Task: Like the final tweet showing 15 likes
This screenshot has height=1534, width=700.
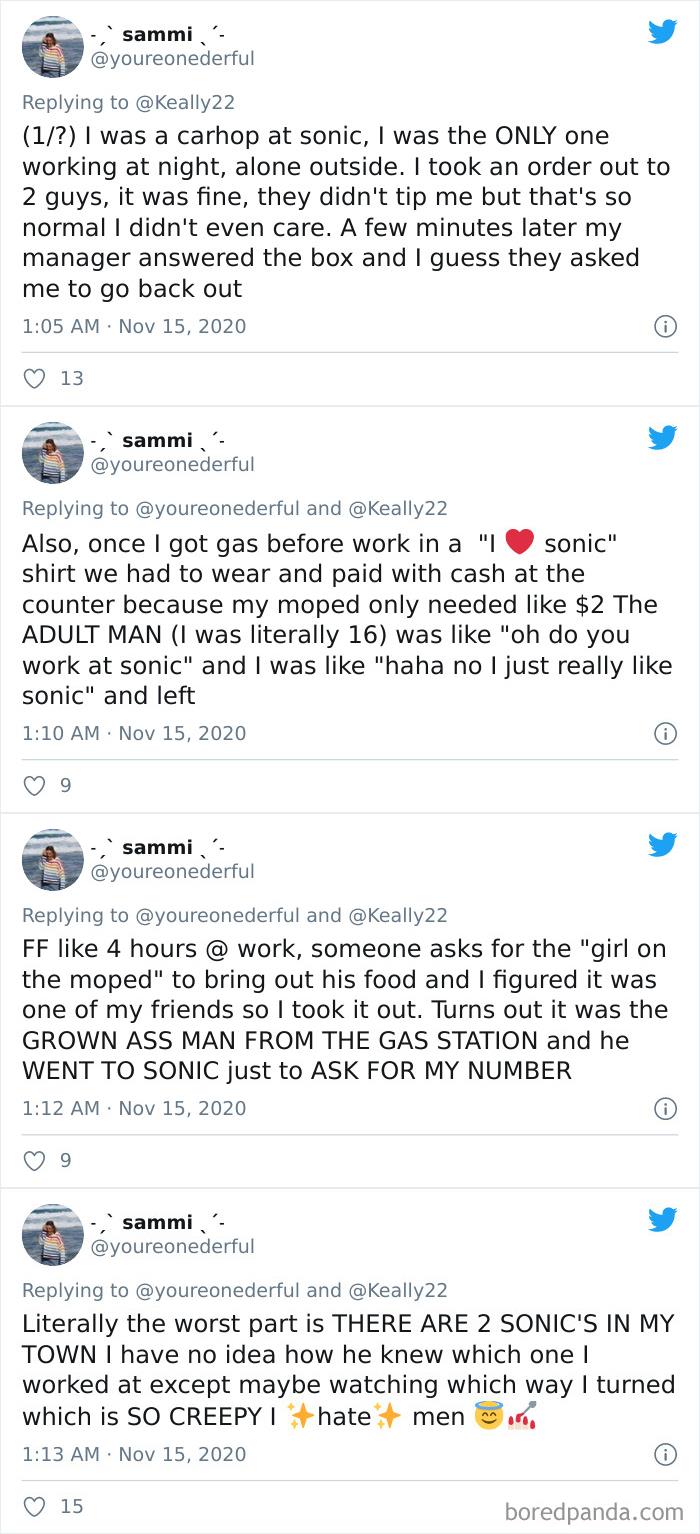Action: [x=33, y=1506]
